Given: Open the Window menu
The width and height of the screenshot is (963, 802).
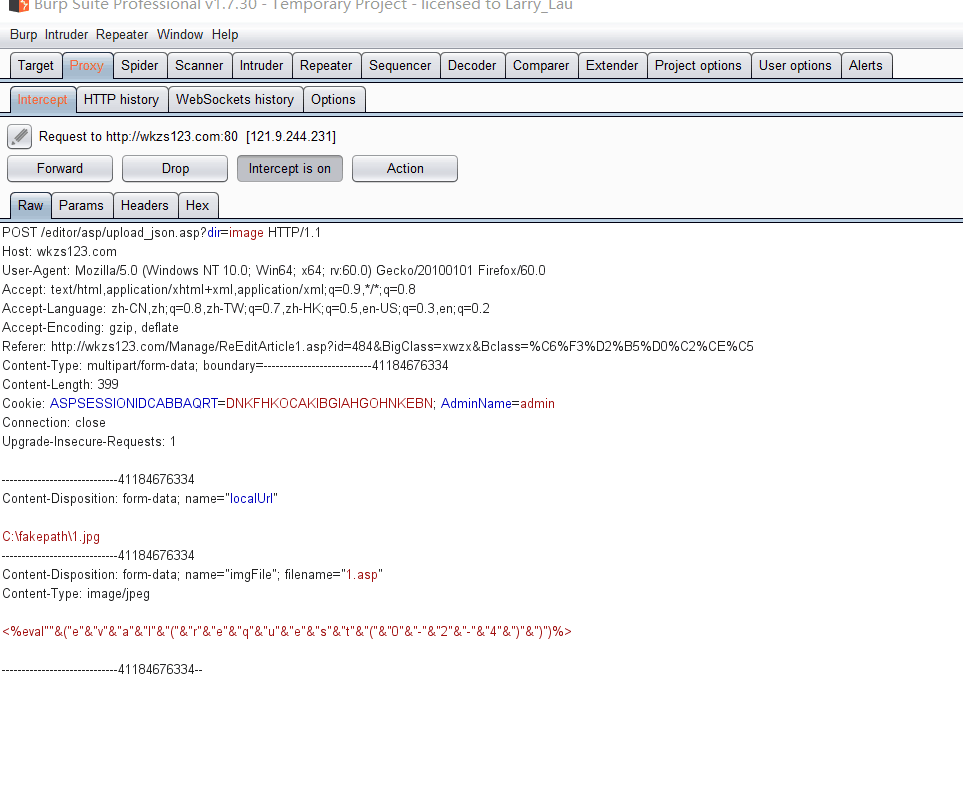Looking at the screenshot, I should click(180, 34).
